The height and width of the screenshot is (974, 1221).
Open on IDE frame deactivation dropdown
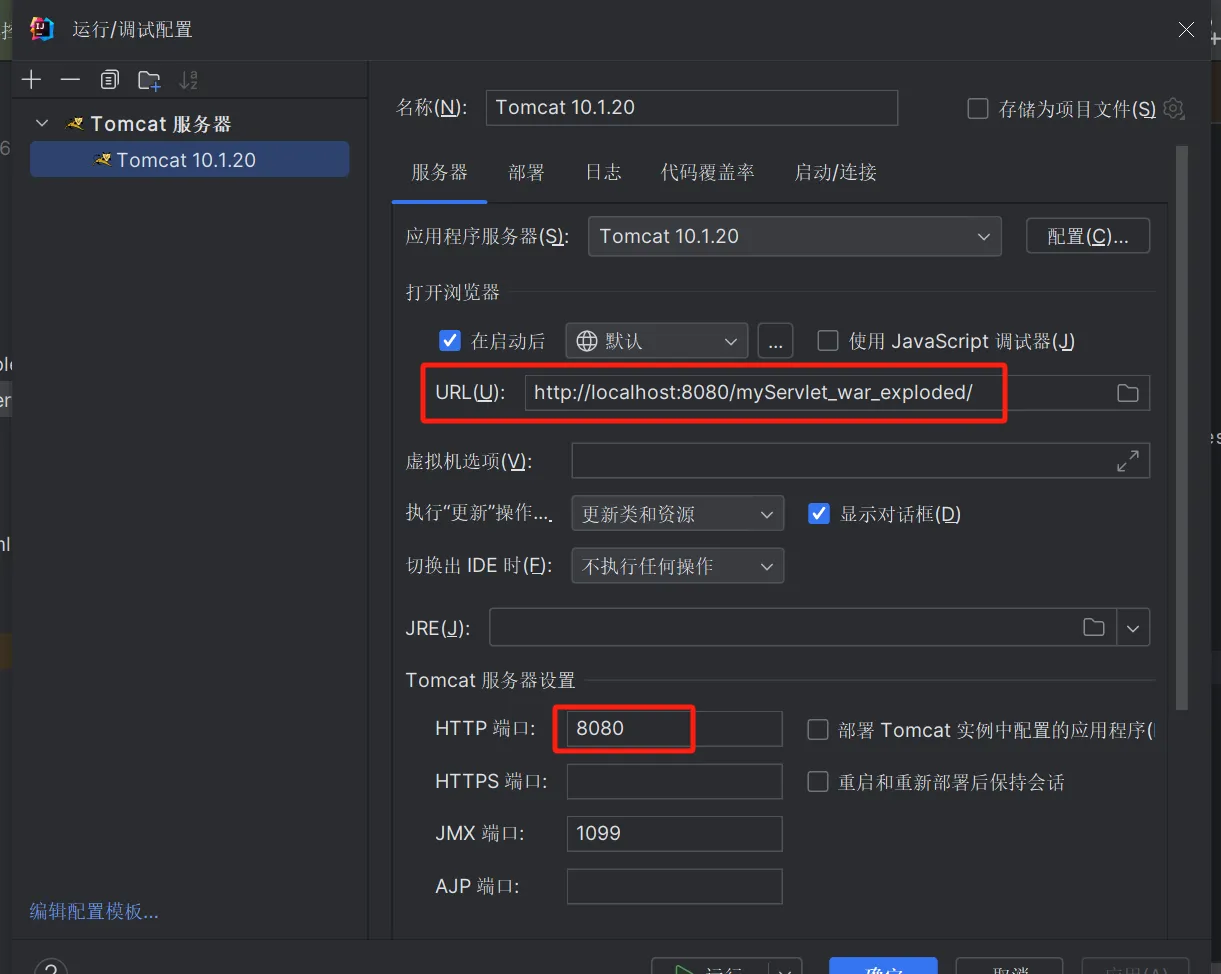coord(677,566)
